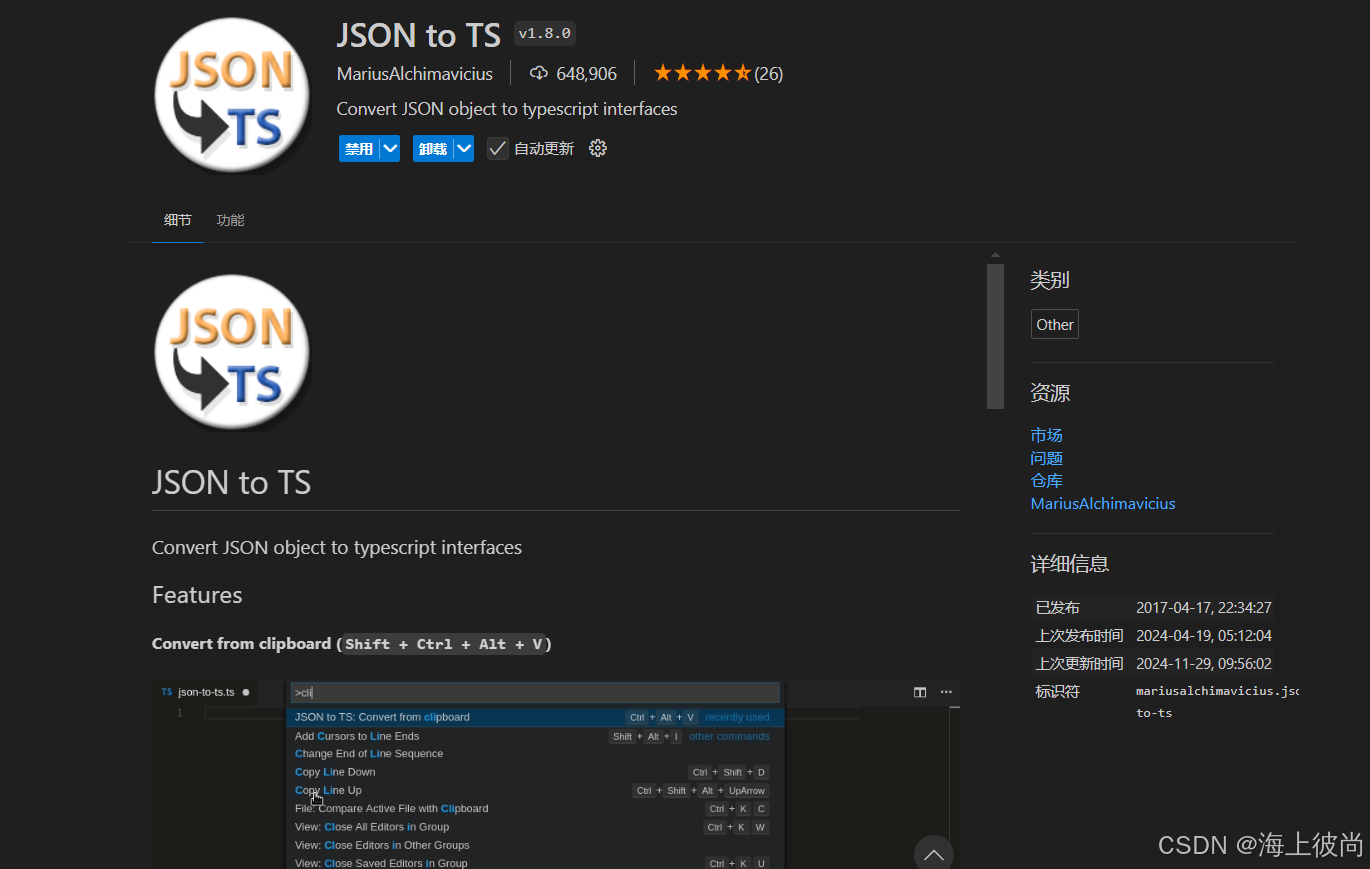Click the 'other commands' label in command list
The image size is (1370, 869).
pos(729,736)
